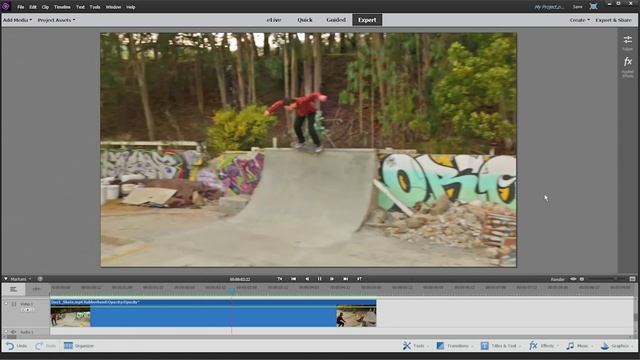Switch to the Guided tab
The image size is (640, 360).
click(336, 20)
